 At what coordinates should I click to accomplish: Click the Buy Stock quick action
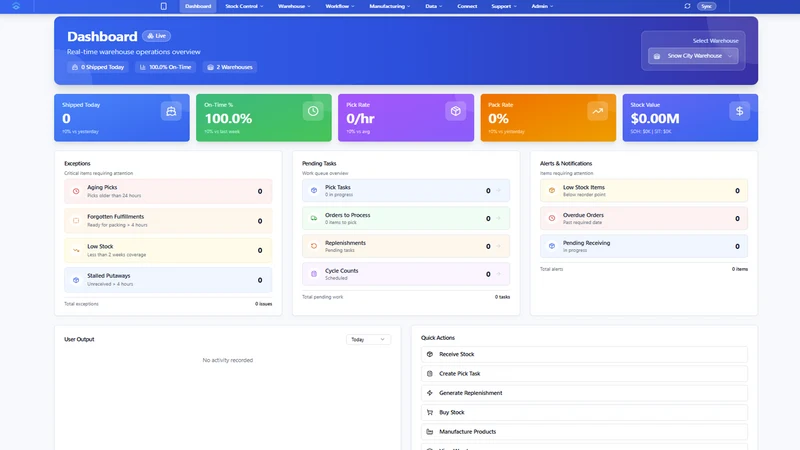584,412
